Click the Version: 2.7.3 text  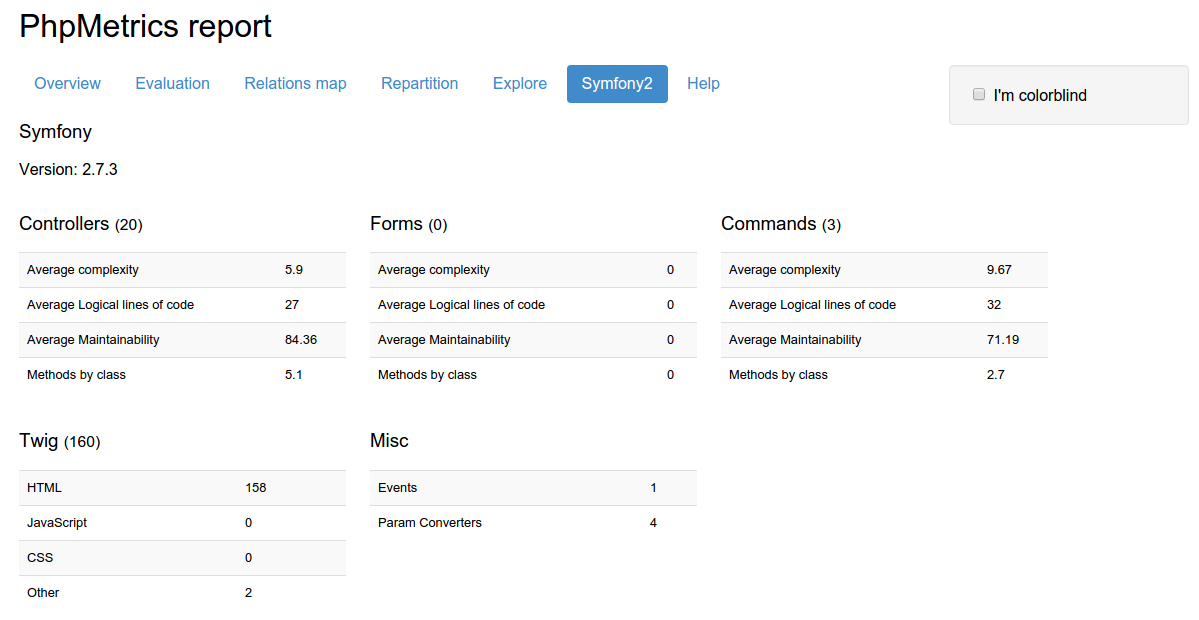(x=68, y=169)
